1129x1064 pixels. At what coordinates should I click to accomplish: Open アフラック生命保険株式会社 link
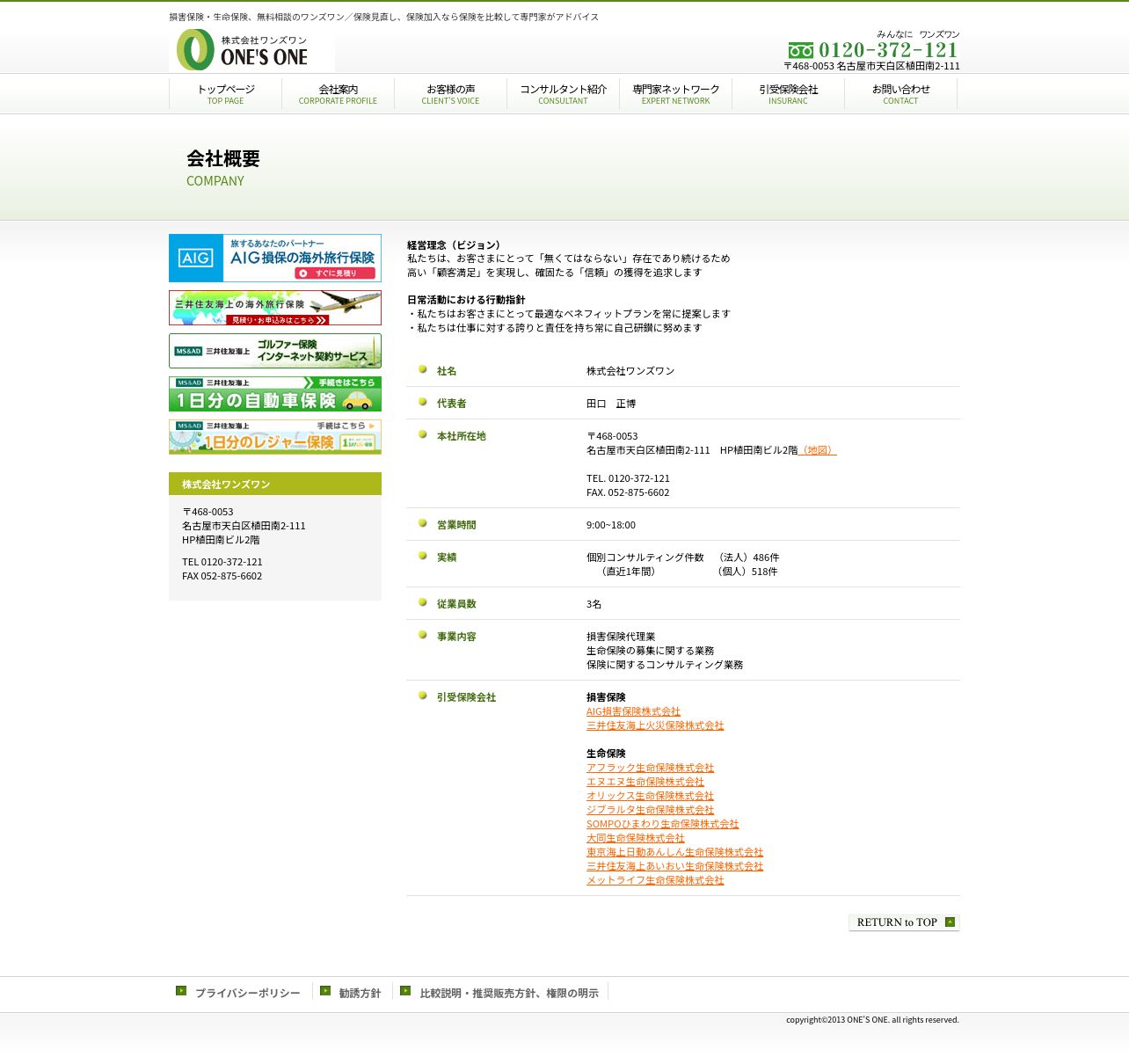coord(650,768)
